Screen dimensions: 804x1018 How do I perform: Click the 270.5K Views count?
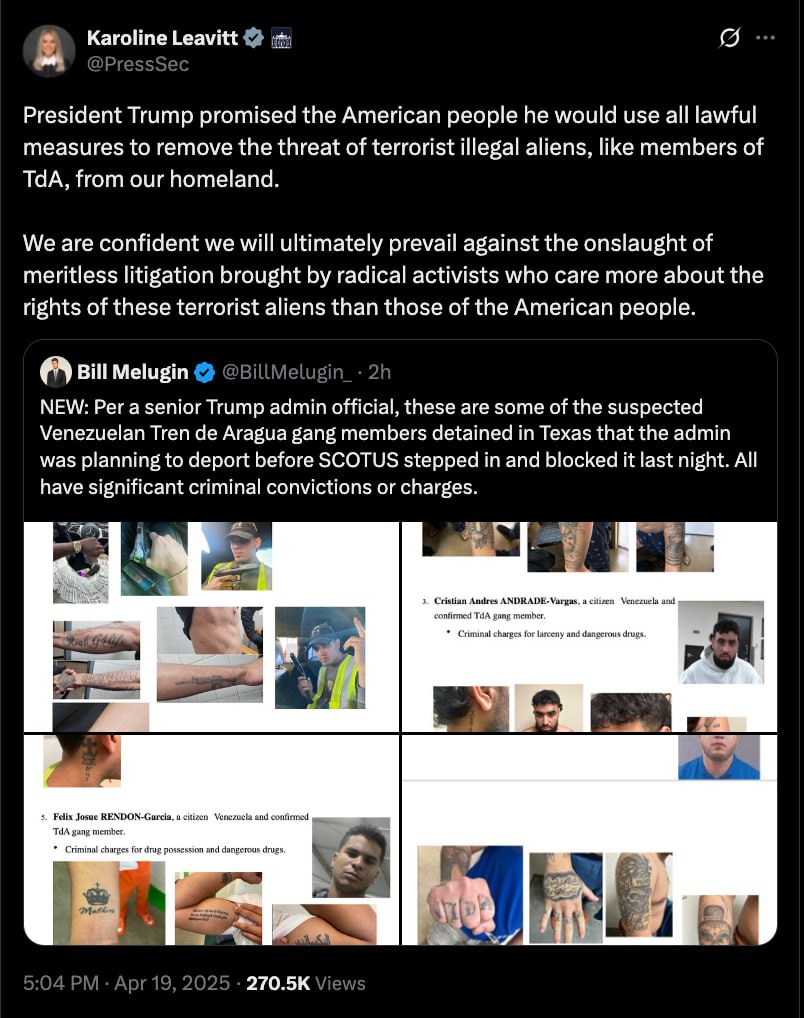[x=306, y=983]
